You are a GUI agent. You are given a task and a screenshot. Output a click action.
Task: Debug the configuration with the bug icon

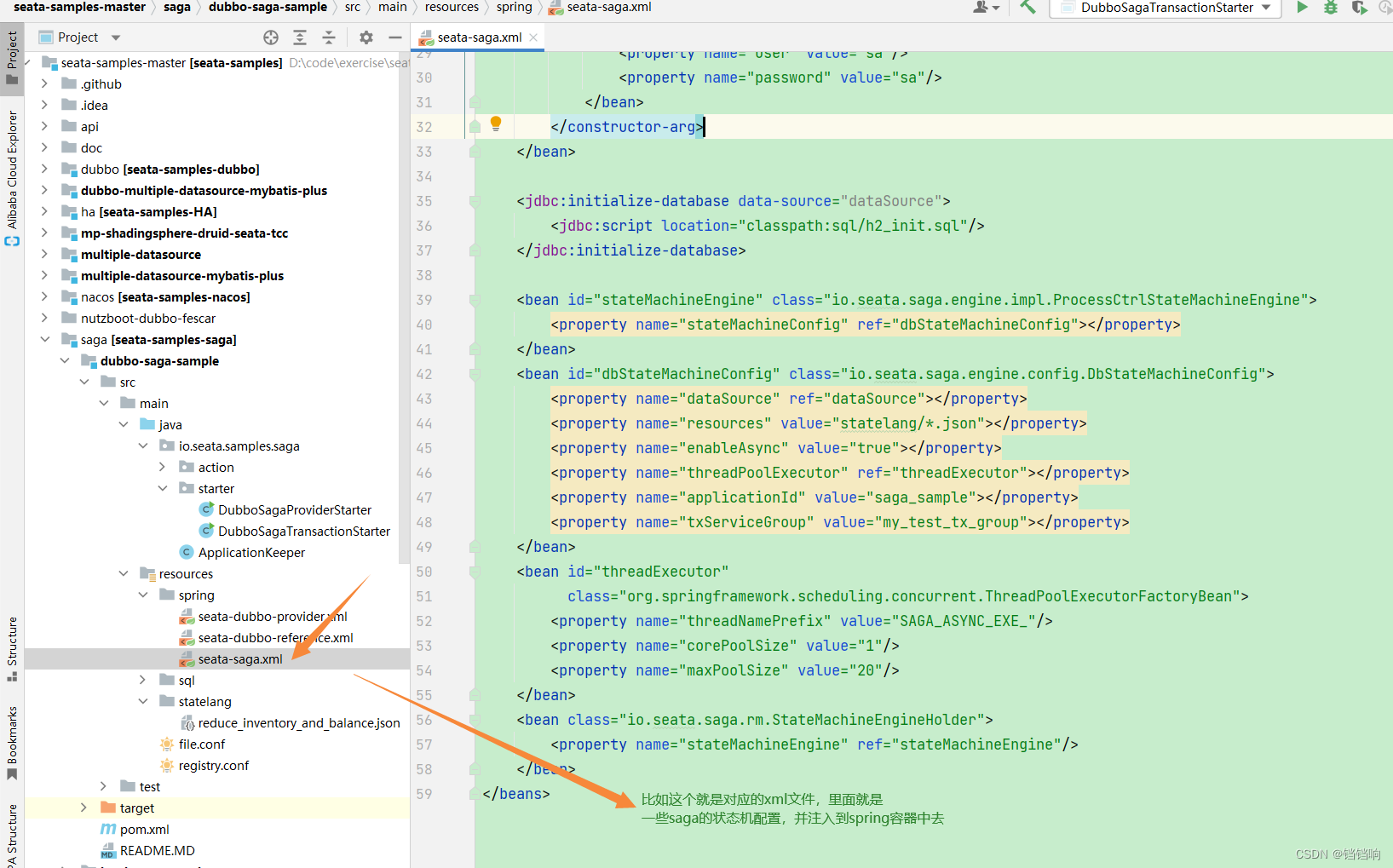[x=1331, y=8]
